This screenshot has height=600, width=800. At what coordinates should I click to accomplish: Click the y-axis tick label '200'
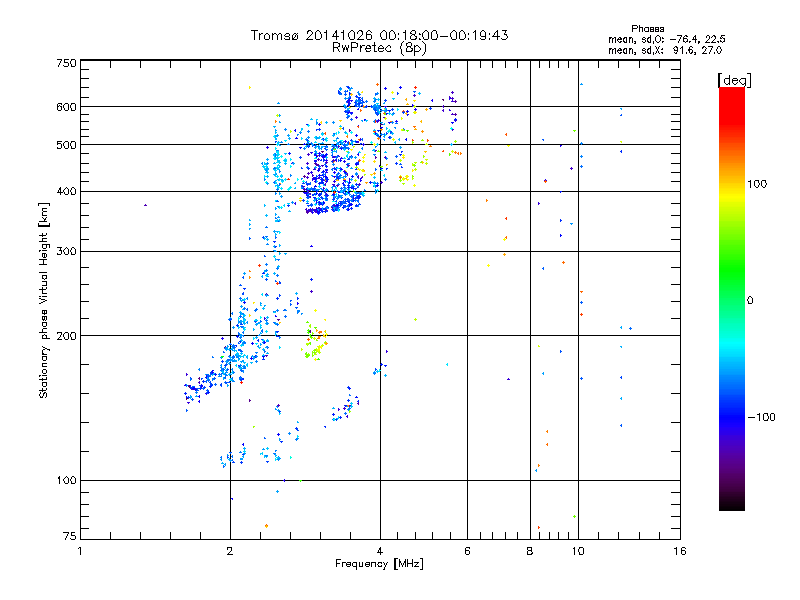click(x=66, y=336)
